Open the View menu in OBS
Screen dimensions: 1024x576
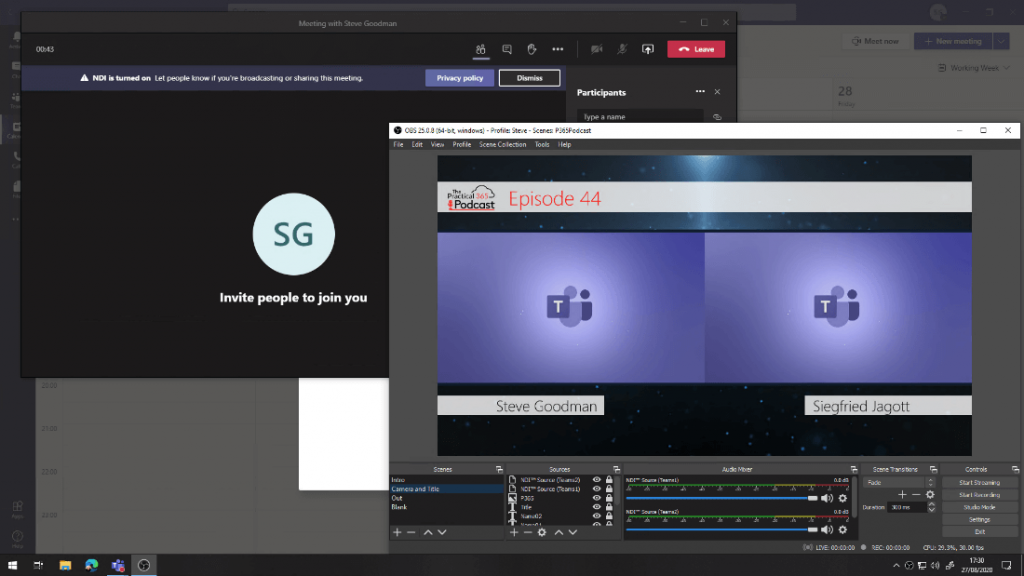click(438, 145)
